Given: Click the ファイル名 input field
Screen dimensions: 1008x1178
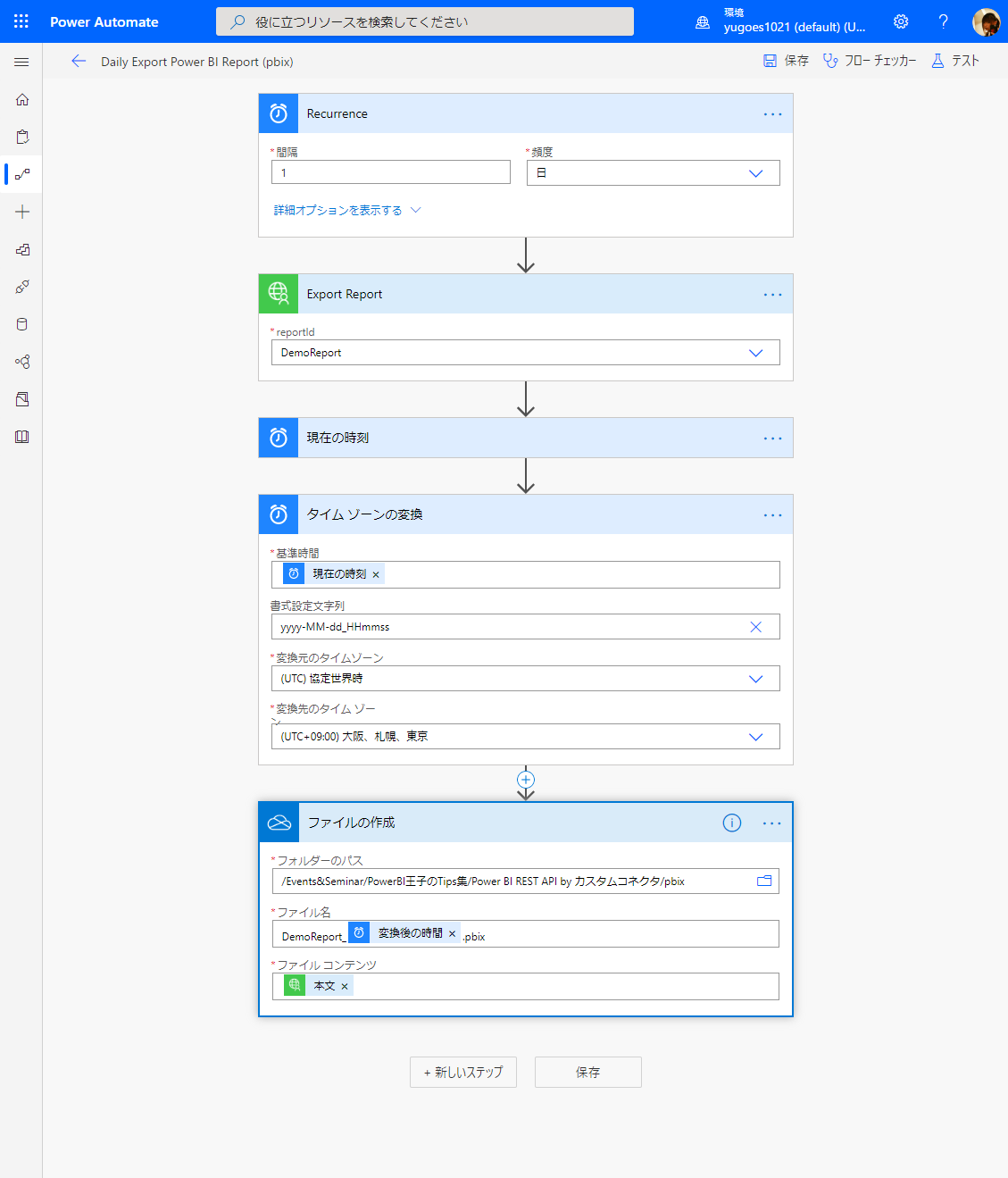Looking at the screenshot, I should (526, 934).
